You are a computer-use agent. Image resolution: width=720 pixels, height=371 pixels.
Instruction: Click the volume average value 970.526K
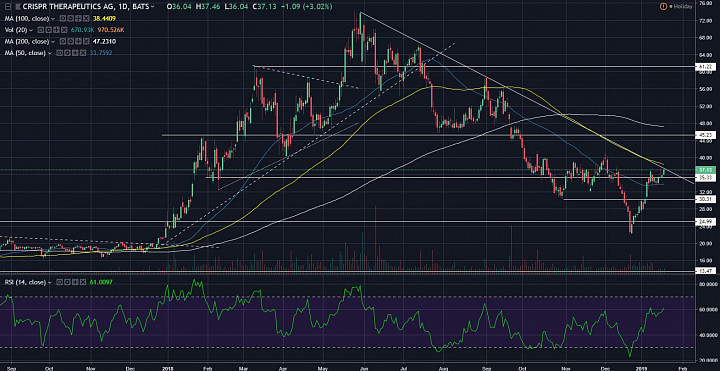(111, 30)
